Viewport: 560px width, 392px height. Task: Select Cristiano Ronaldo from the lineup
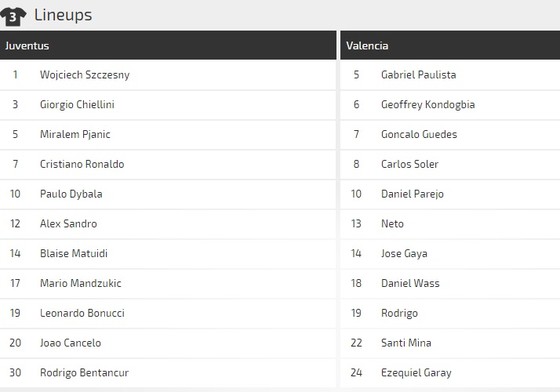(x=82, y=164)
